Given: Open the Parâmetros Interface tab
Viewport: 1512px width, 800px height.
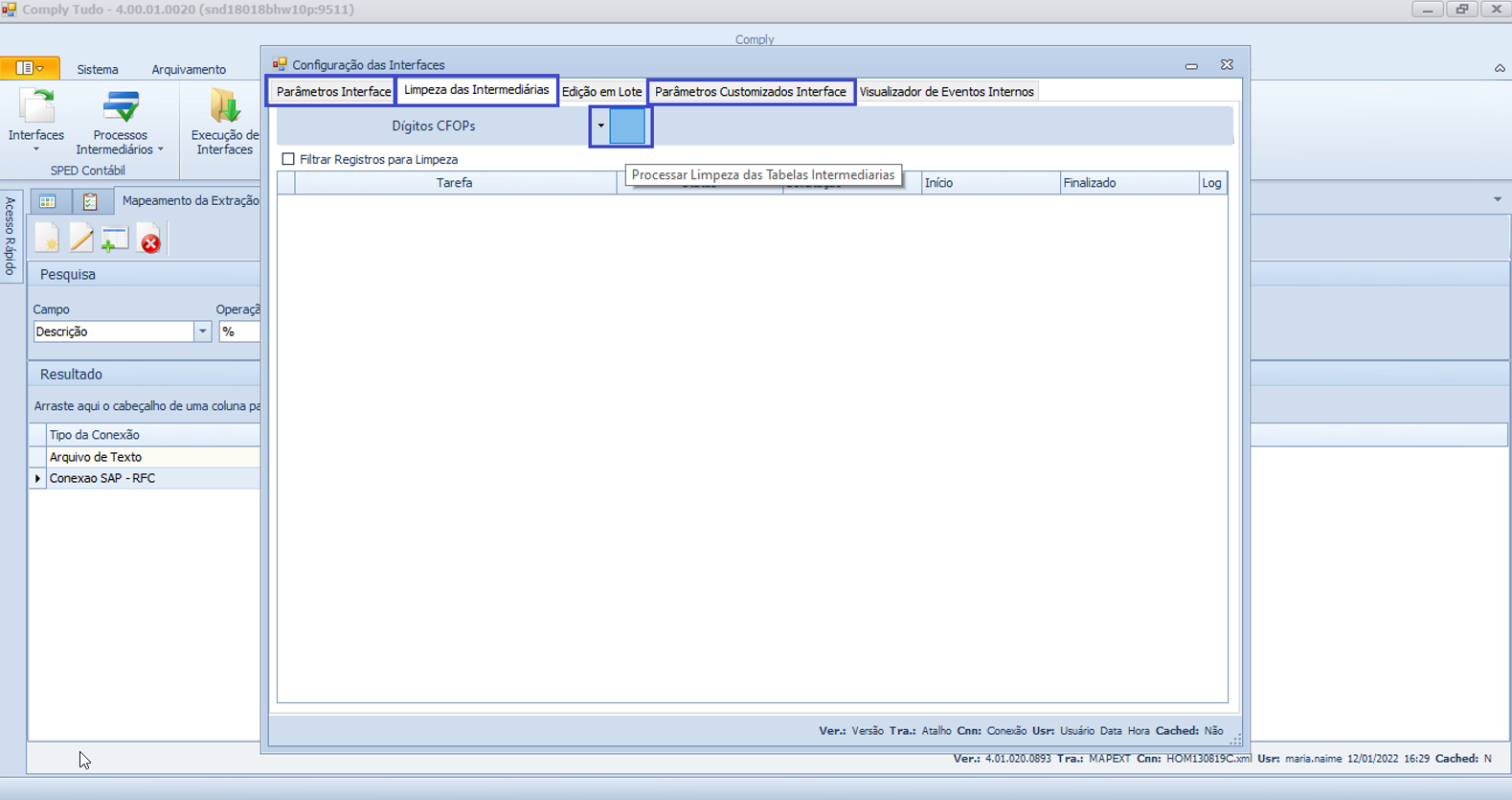Looking at the screenshot, I should (x=333, y=92).
